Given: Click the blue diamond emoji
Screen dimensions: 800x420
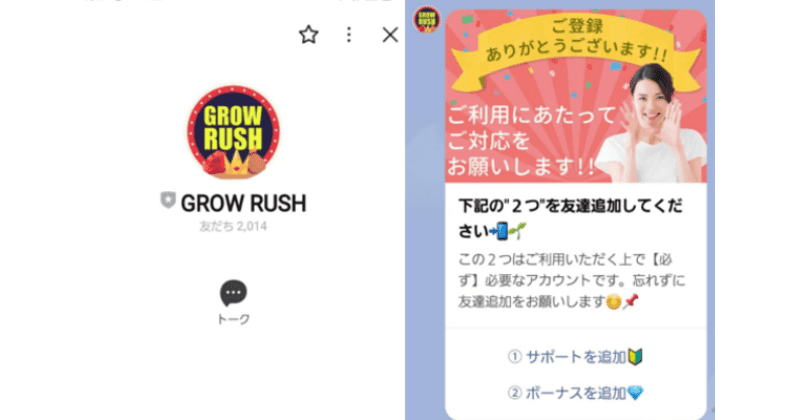Looking at the screenshot, I should pos(636,393).
